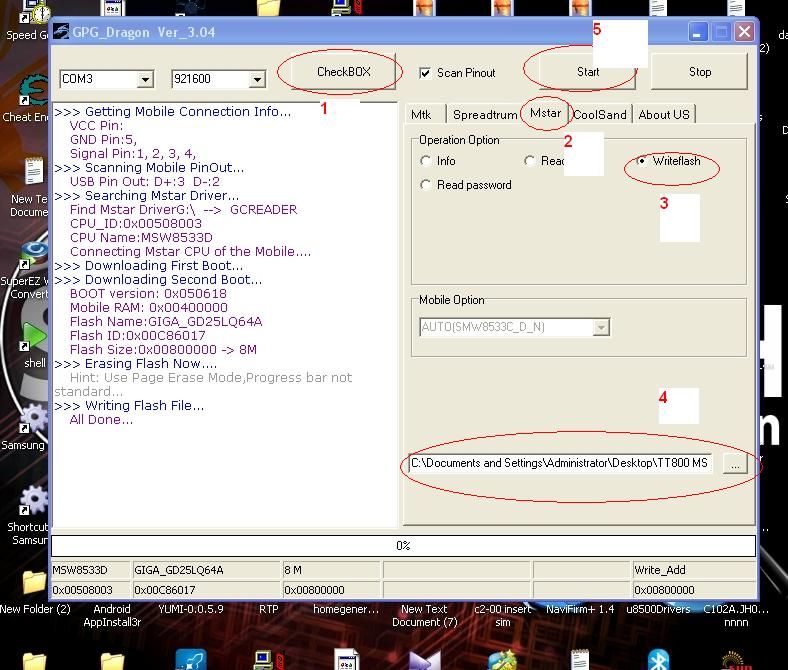Open the COM3 port dropdown

pos(145,79)
